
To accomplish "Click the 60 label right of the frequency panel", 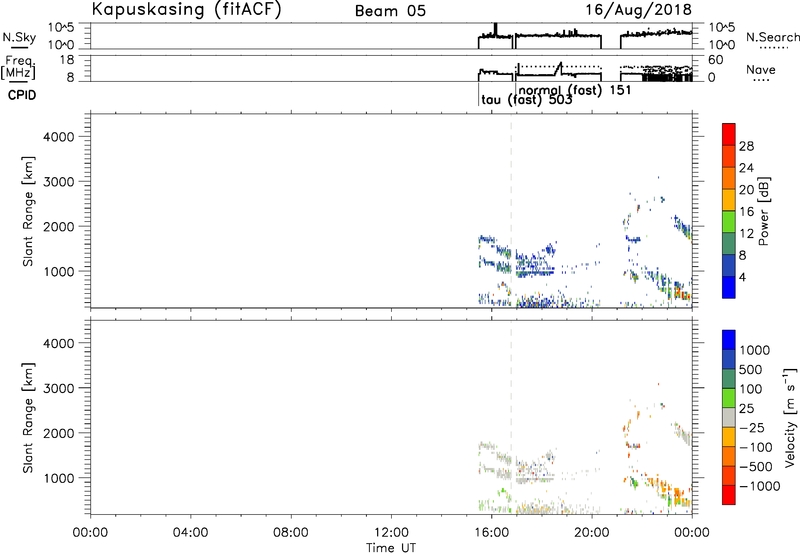I will click(x=716, y=60).
